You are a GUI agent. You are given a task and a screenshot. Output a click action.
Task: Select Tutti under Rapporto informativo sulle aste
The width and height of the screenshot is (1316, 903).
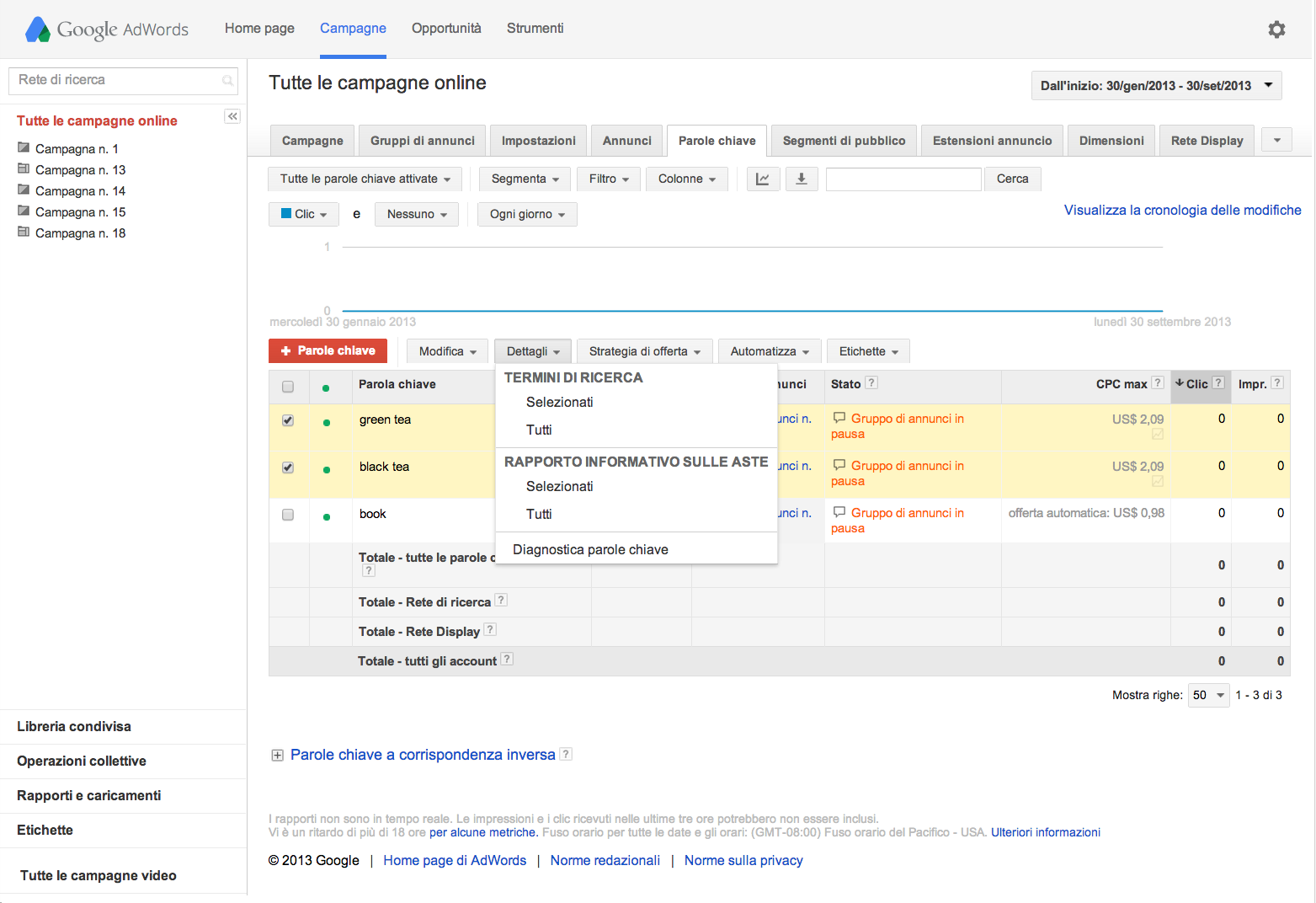click(539, 514)
